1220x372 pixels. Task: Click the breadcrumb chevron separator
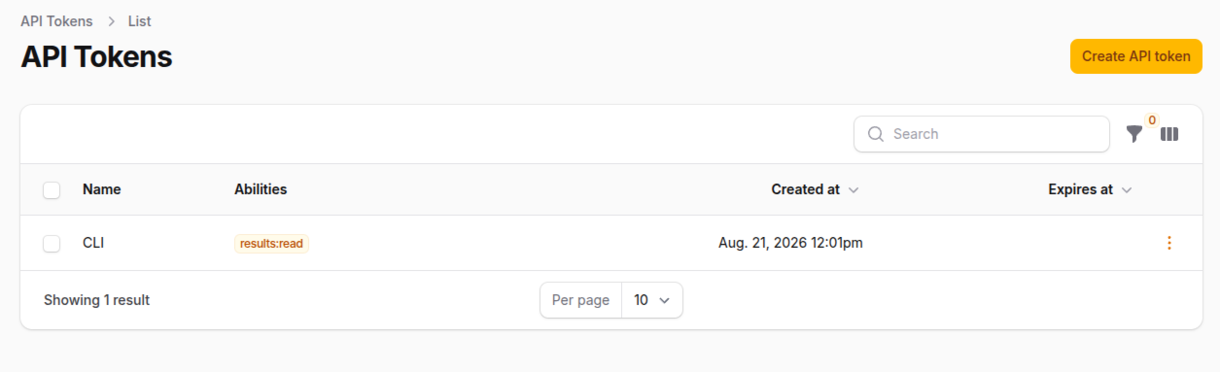click(112, 21)
